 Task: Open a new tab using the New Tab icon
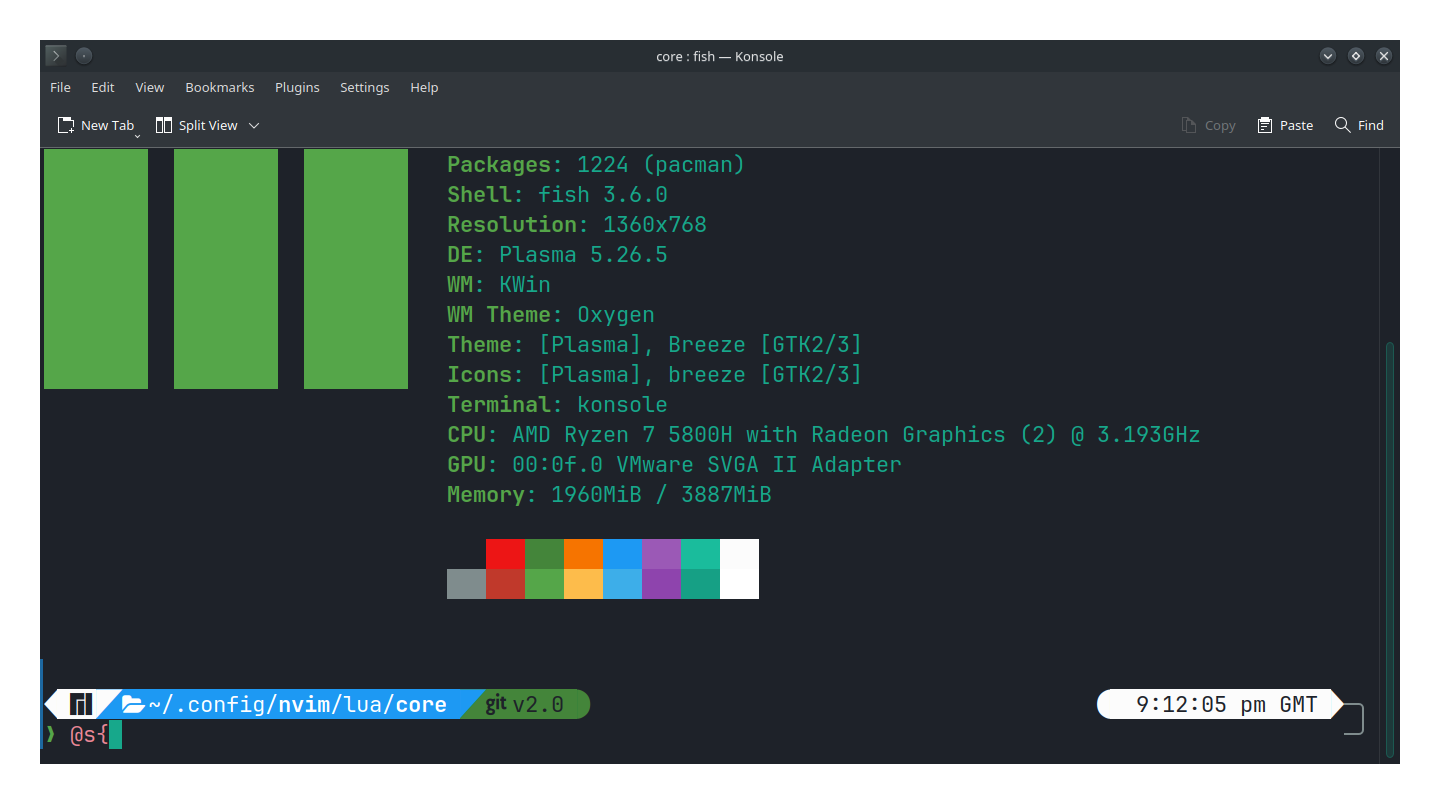point(65,124)
